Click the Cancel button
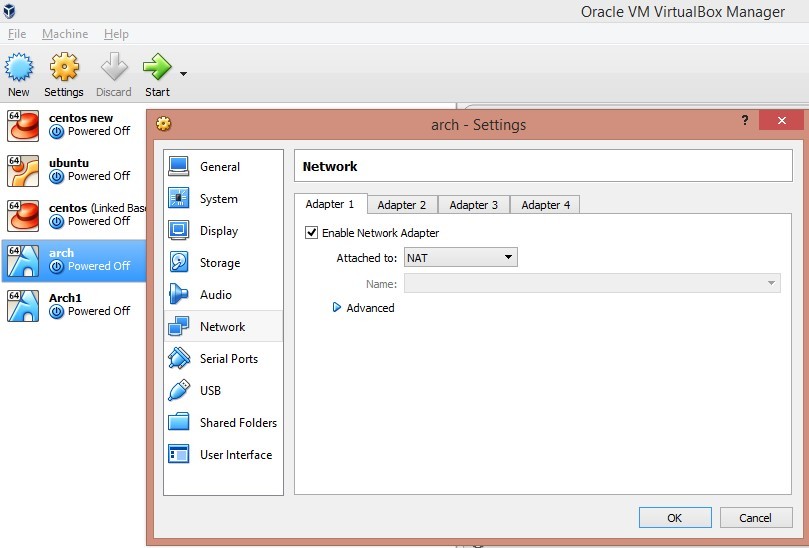 click(756, 518)
